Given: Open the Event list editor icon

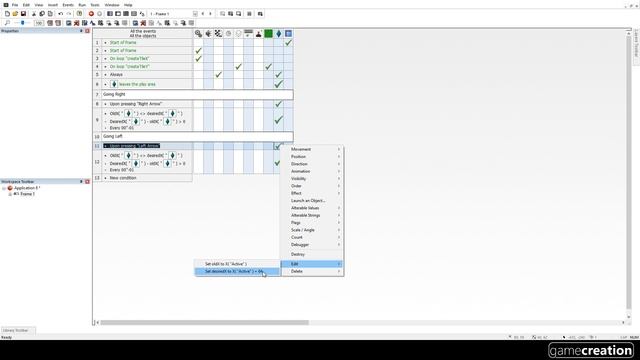Looking at the screenshot, I should tap(134, 14).
